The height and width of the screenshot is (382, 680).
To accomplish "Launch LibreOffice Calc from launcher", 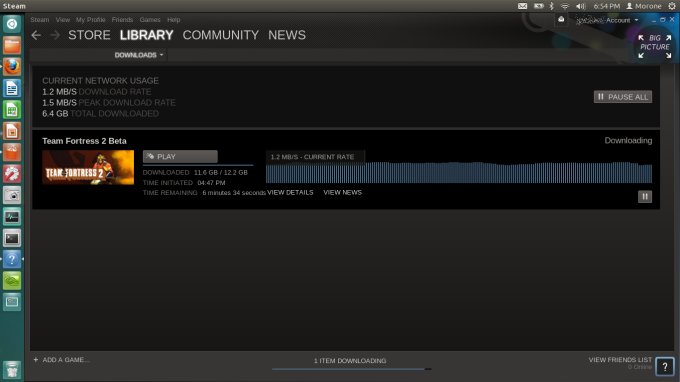I will point(12,110).
